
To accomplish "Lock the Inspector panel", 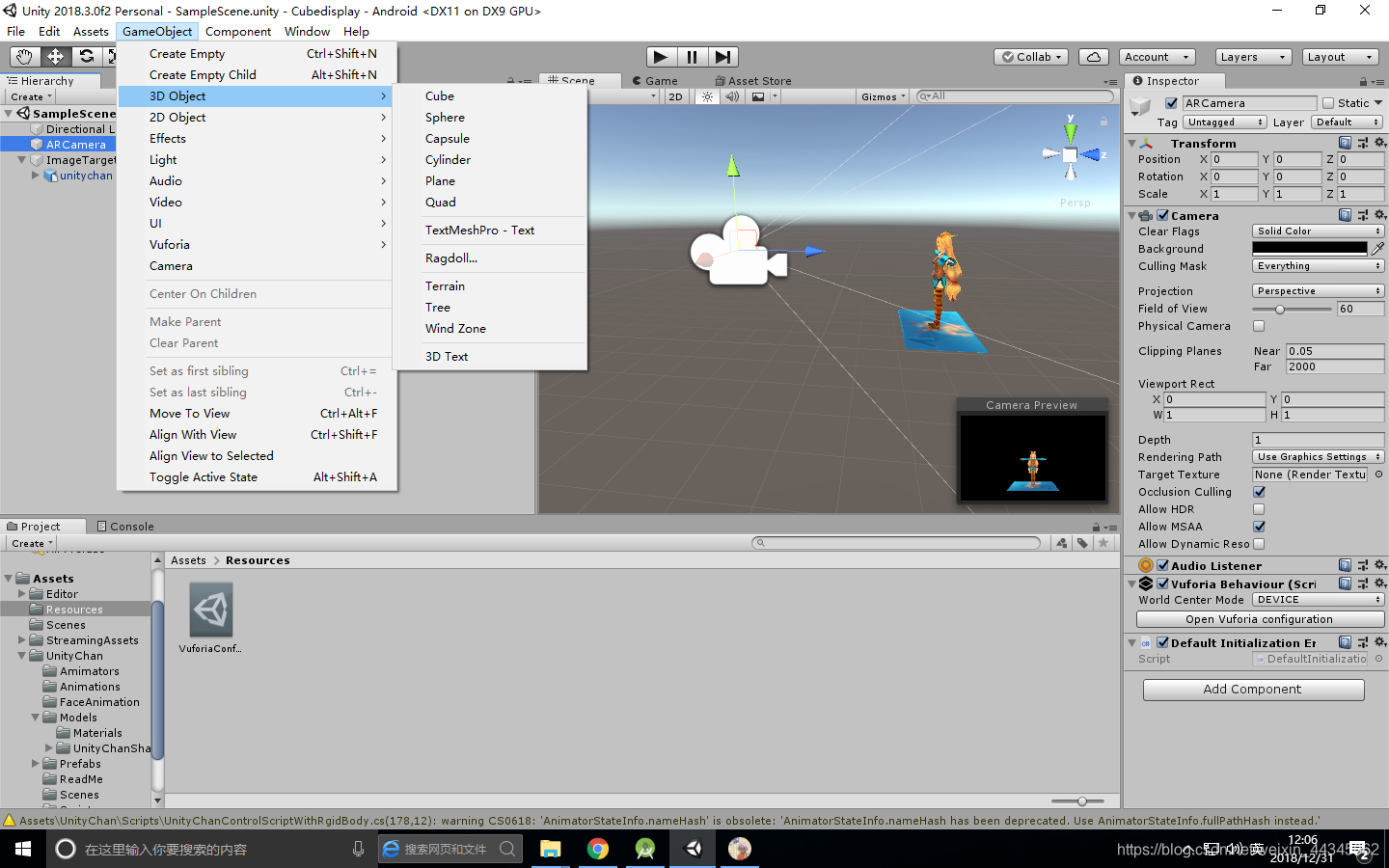I will pos(1364,82).
